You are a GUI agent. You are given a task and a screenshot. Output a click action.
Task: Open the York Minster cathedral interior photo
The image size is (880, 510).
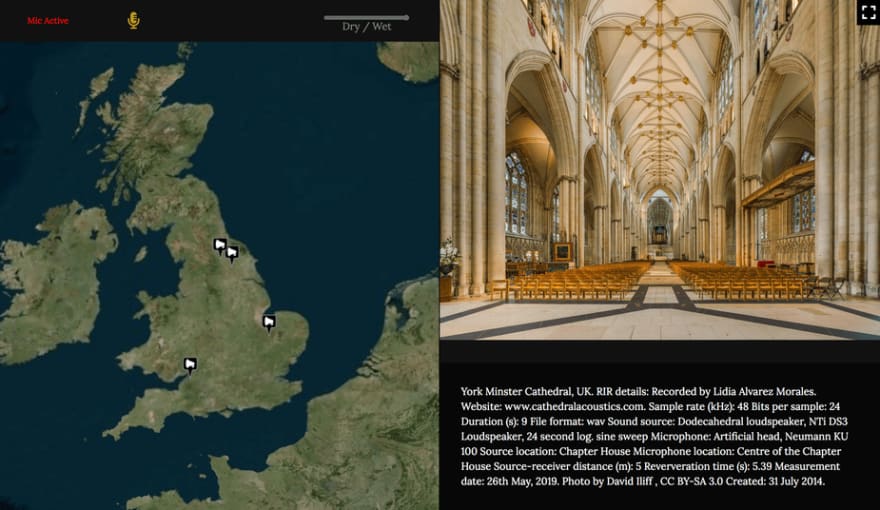tap(659, 169)
